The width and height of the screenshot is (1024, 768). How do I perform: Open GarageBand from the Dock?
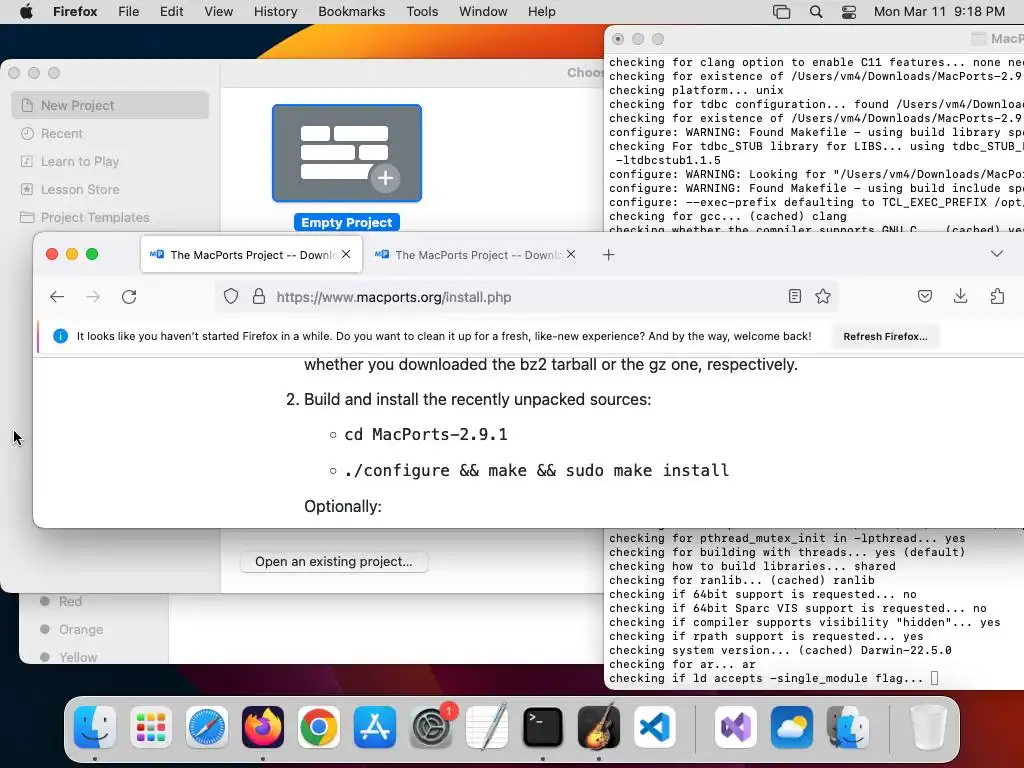click(599, 727)
